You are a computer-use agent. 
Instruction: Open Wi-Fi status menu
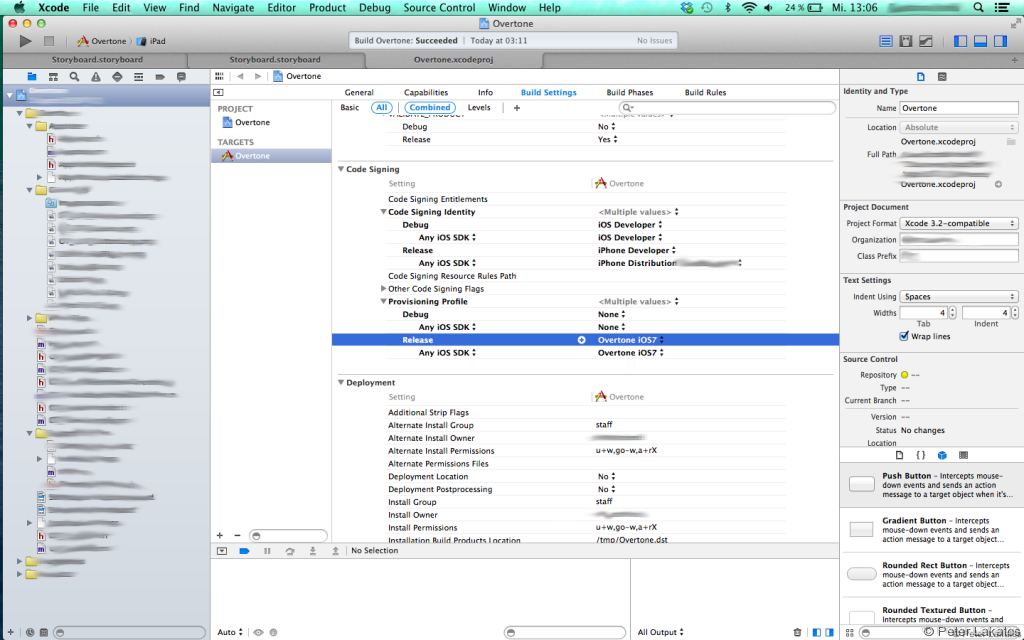point(749,8)
